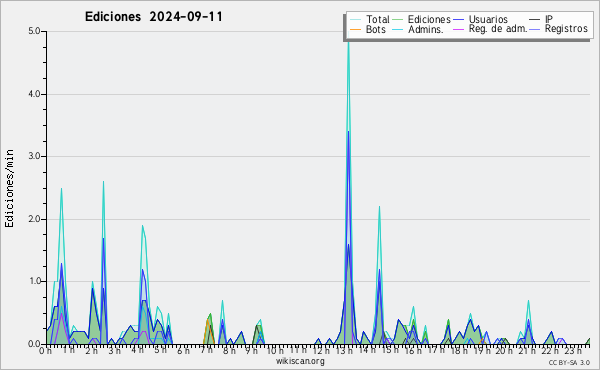
Task: Click the '21 h' x-axis label
Action: pos(527,350)
